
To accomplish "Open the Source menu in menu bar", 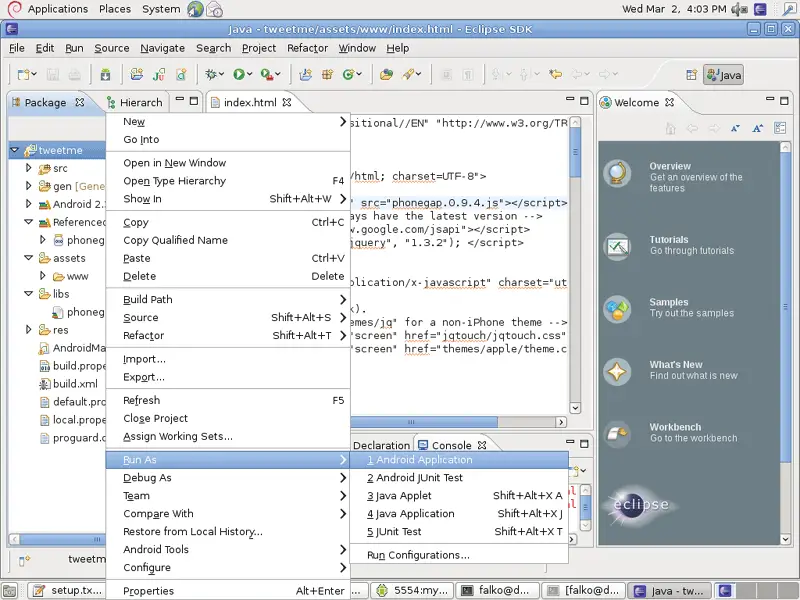I will (x=111, y=48).
